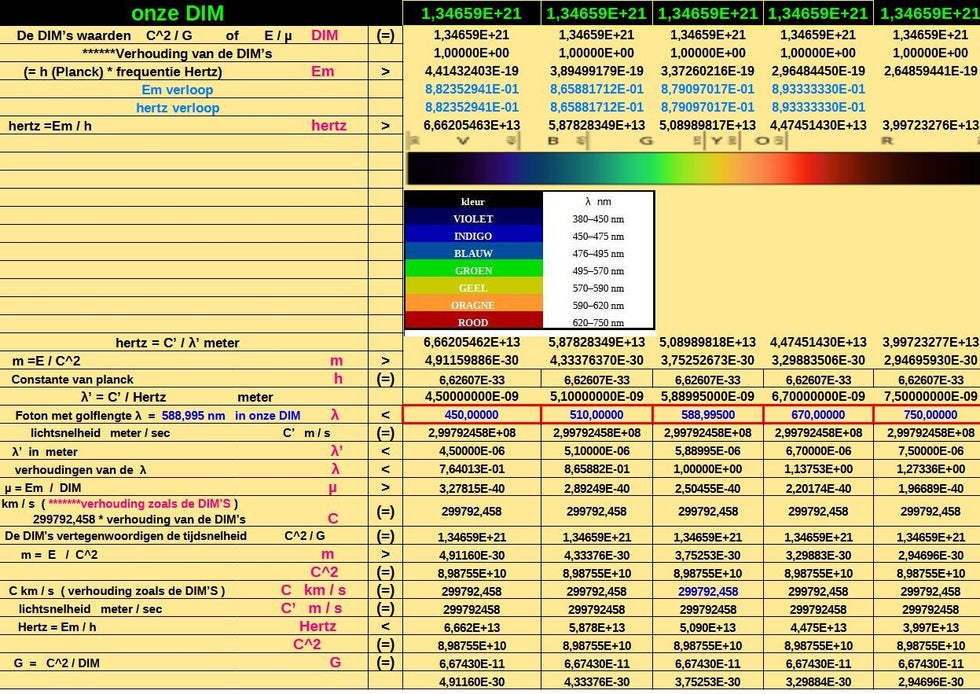The image size is (980, 694).
Task: Select the cell with value 4,41432403E-19
Action: pos(472,71)
